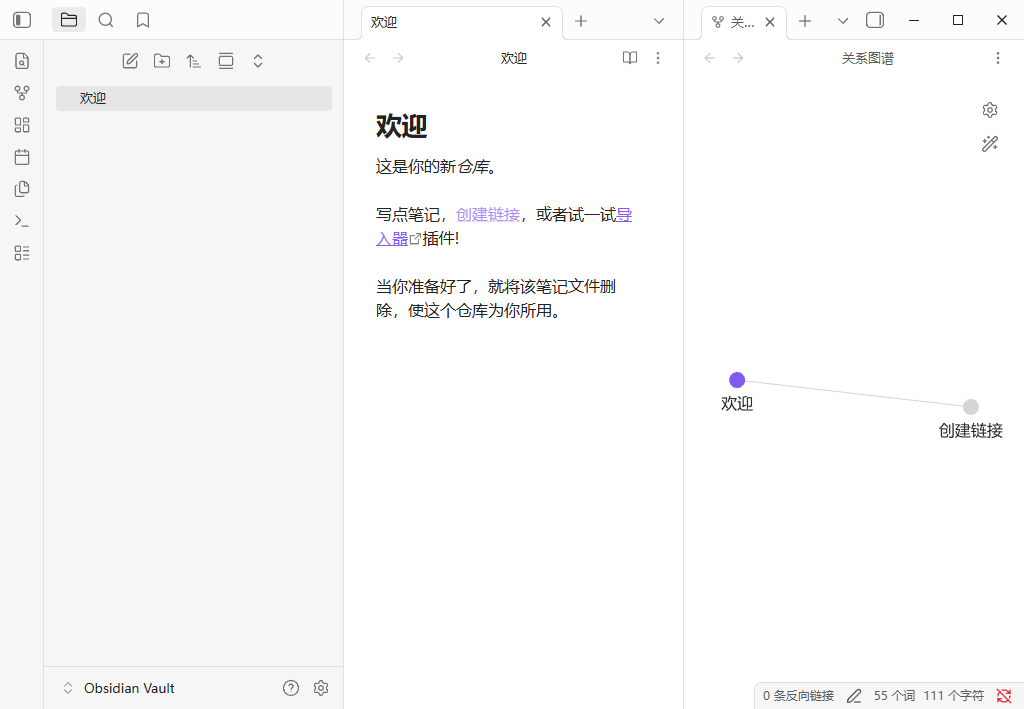The width and height of the screenshot is (1024, 709).
Task: Open graph settings with the gear icon
Action: 989,110
